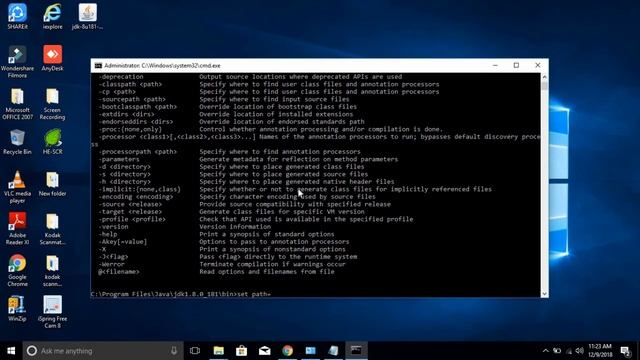Open the Microsoft OFFICE 2007 folder
Screen dimensions: 640x360
click(x=17, y=104)
